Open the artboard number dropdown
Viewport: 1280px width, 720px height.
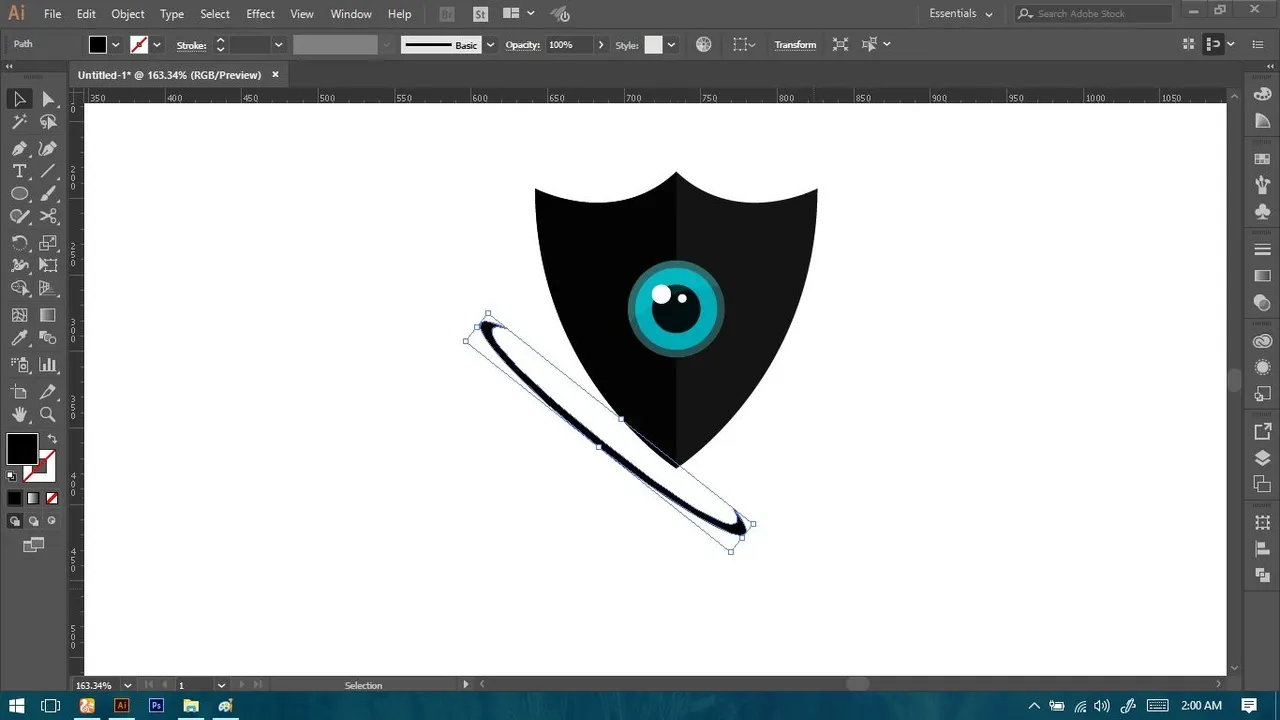click(221, 685)
